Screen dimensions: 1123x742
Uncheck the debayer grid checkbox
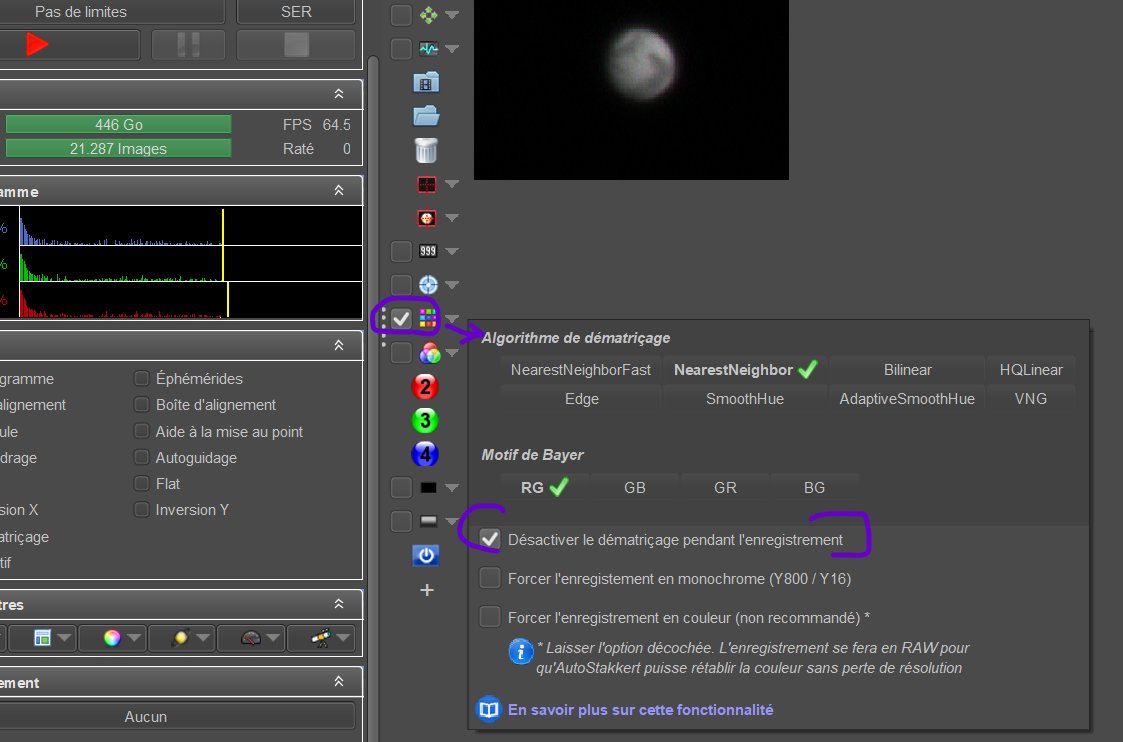pyautogui.click(x=401, y=319)
